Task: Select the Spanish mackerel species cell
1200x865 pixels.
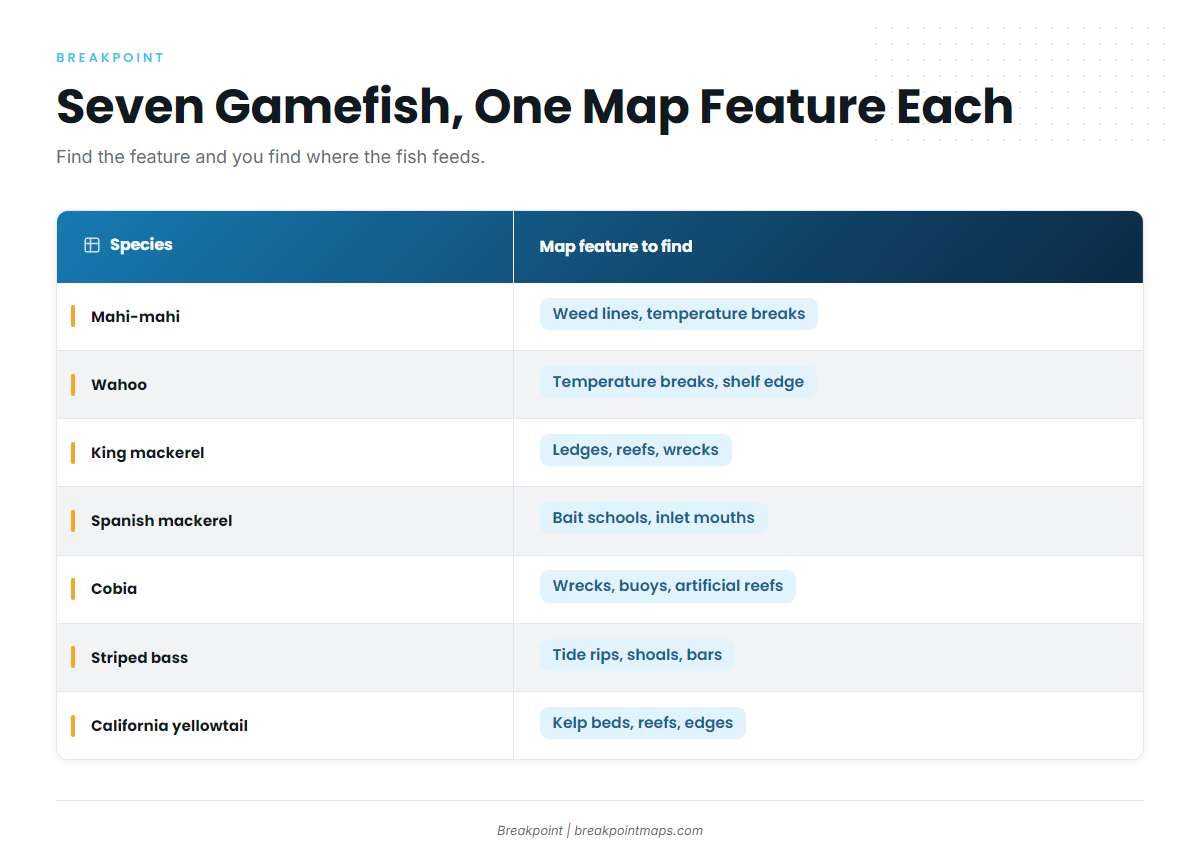Action: 285,521
